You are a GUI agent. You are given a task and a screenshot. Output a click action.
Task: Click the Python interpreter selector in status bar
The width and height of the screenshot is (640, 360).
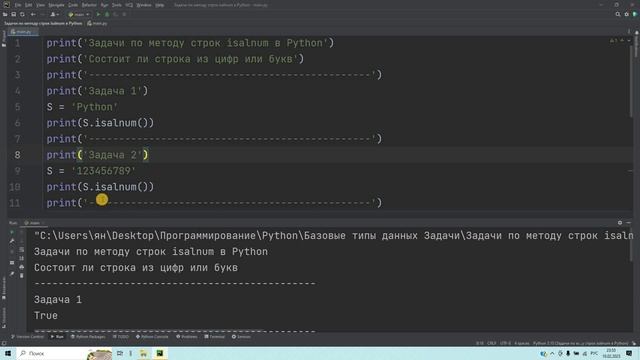[580, 343]
